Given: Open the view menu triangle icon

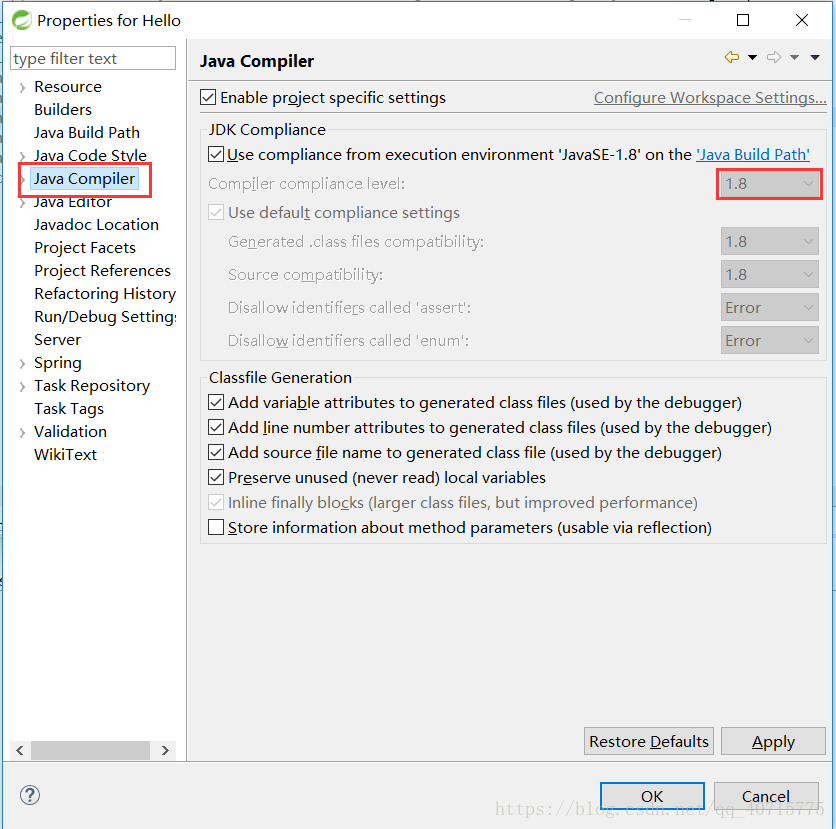Looking at the screenshot, I should [815, 58].
